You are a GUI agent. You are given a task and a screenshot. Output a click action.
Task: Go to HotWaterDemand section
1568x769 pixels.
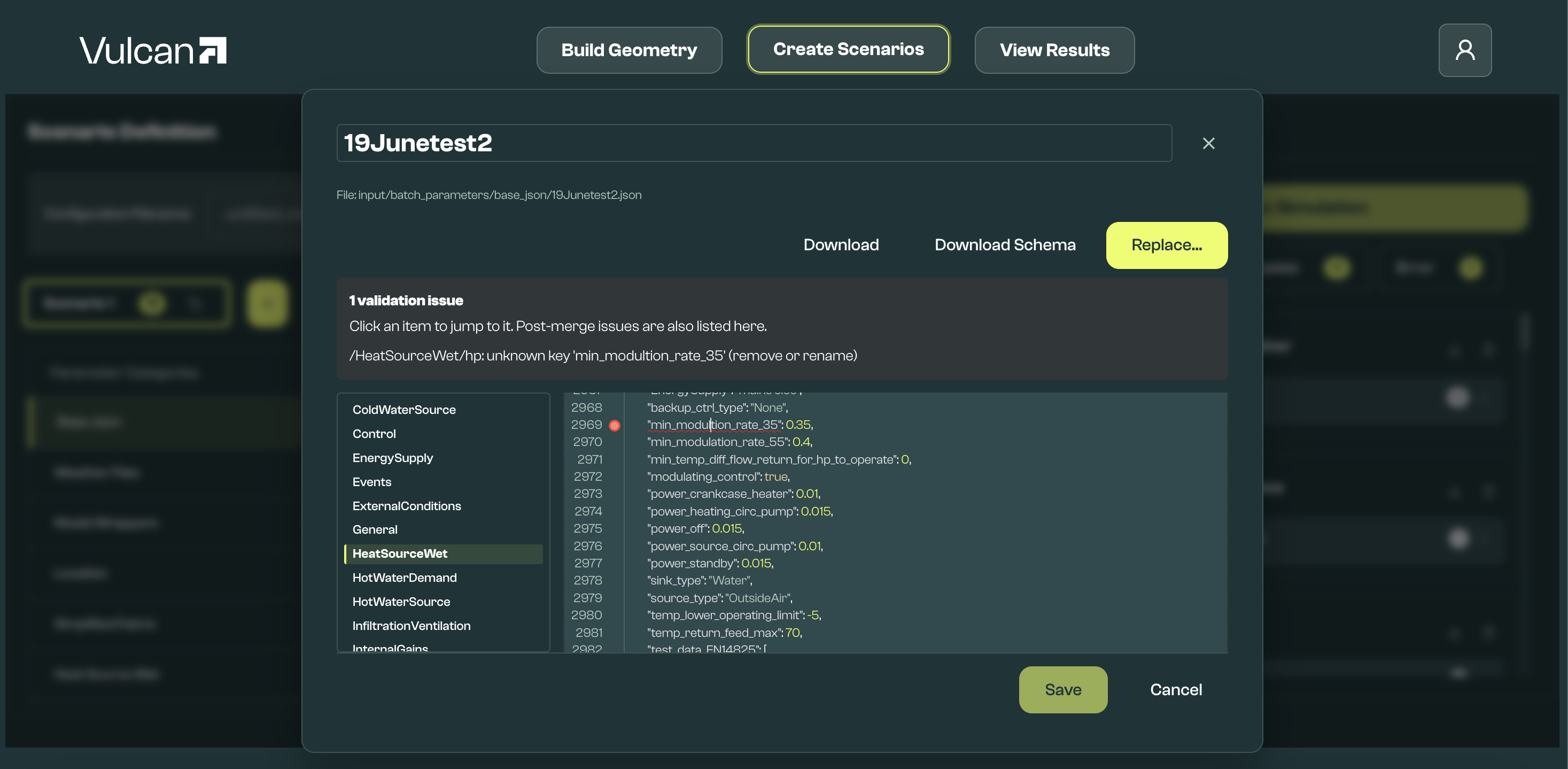[404, 577]
